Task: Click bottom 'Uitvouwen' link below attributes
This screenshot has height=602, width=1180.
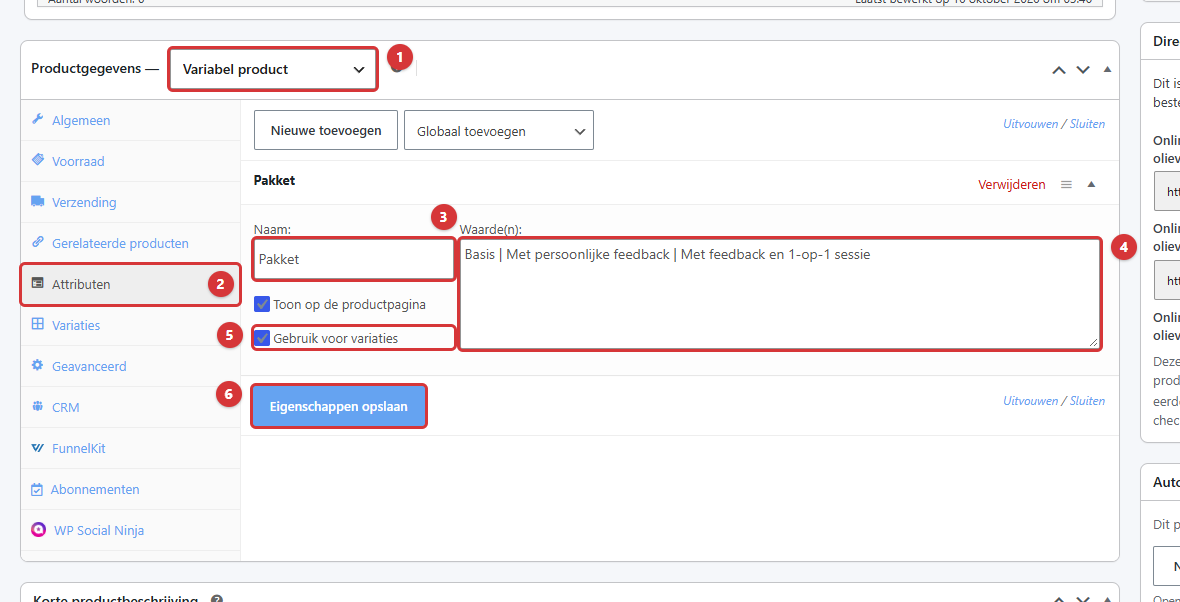Action: click(1030, 400)
